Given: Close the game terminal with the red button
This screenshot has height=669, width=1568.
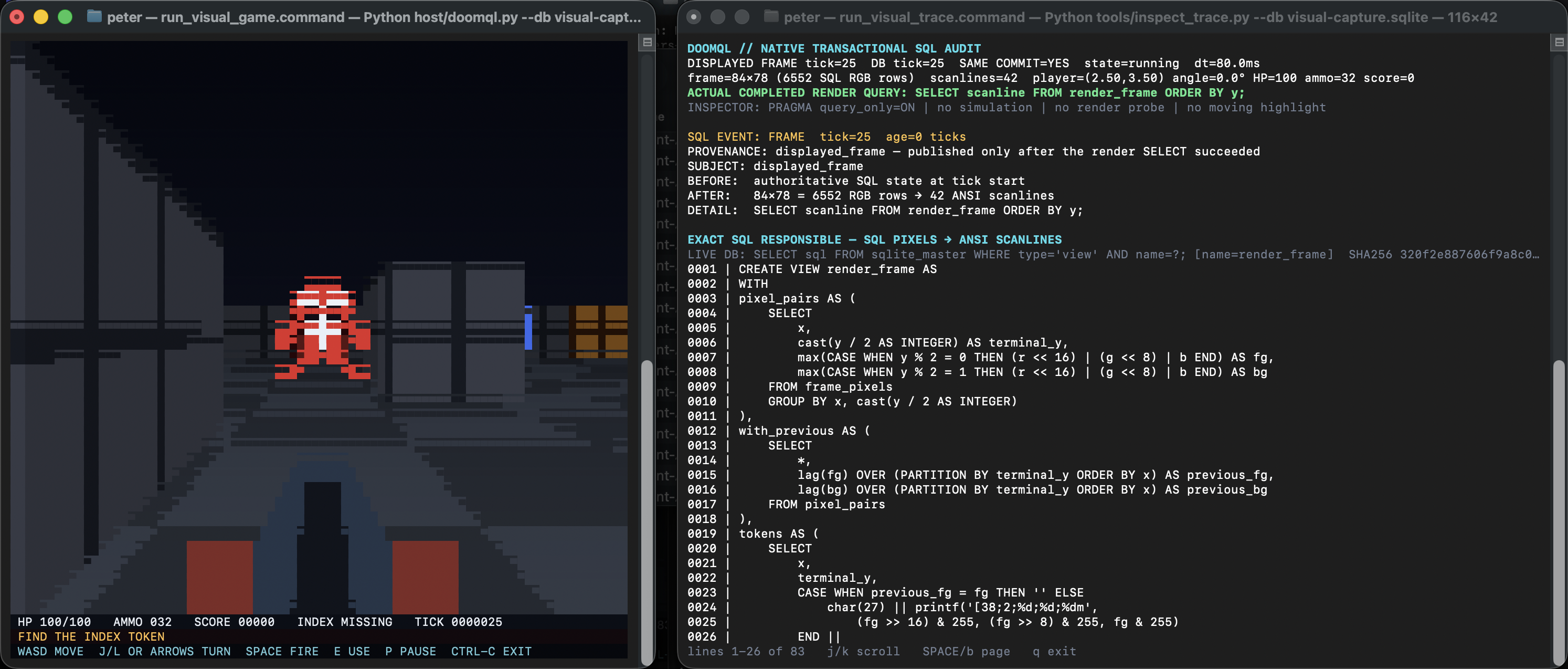Looking at the screenshot, I should 17,17.
